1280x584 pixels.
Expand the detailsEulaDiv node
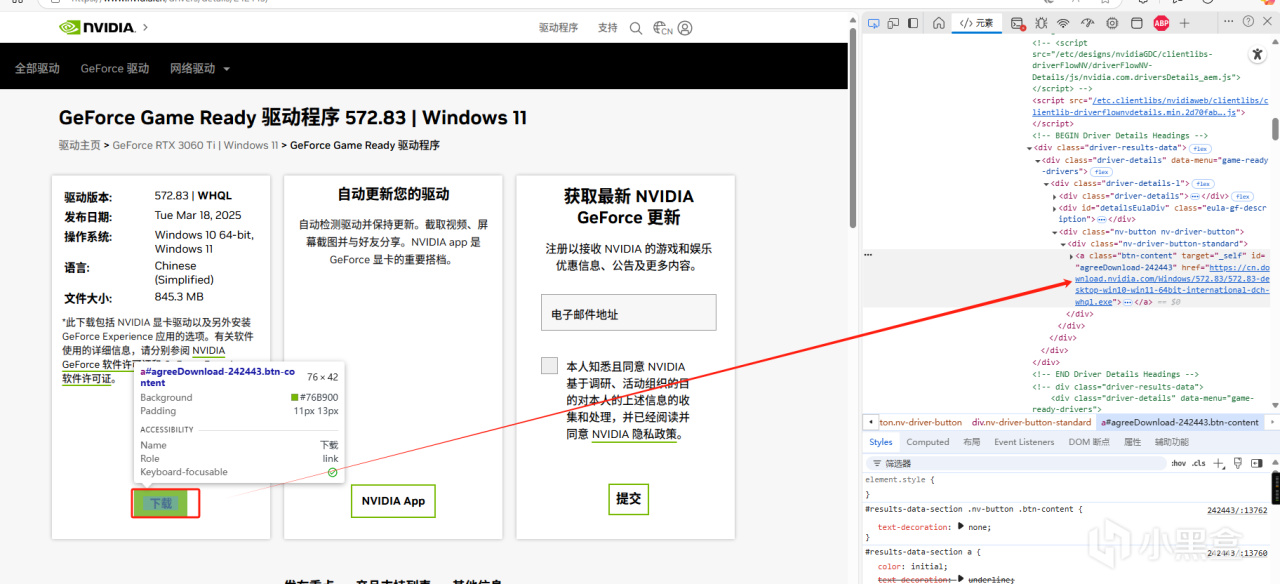[x=1054, y=208]
